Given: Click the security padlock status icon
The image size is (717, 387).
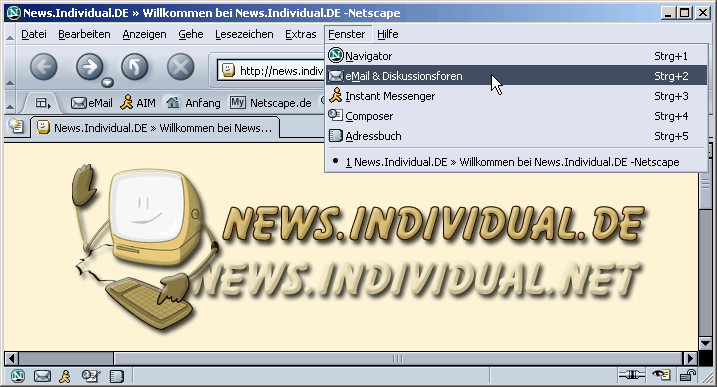Looking at the screenshot, I should (688, 376).
